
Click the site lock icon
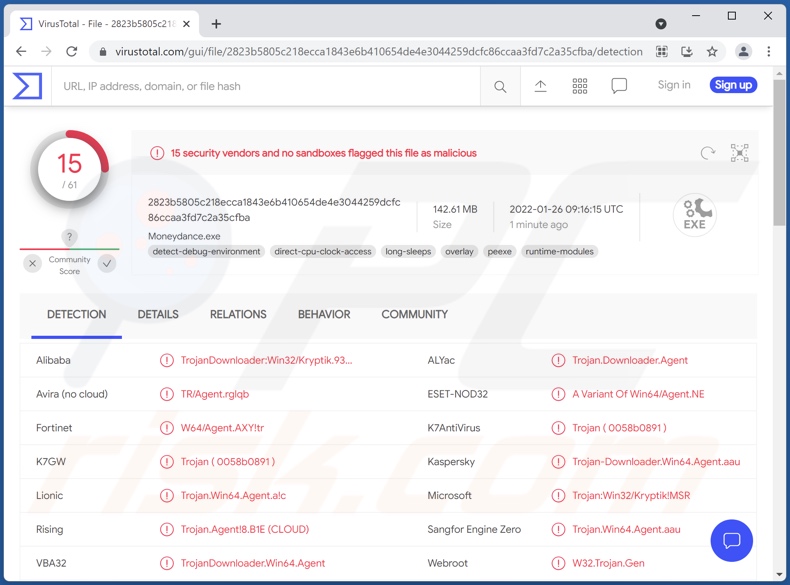click(103, 51)
